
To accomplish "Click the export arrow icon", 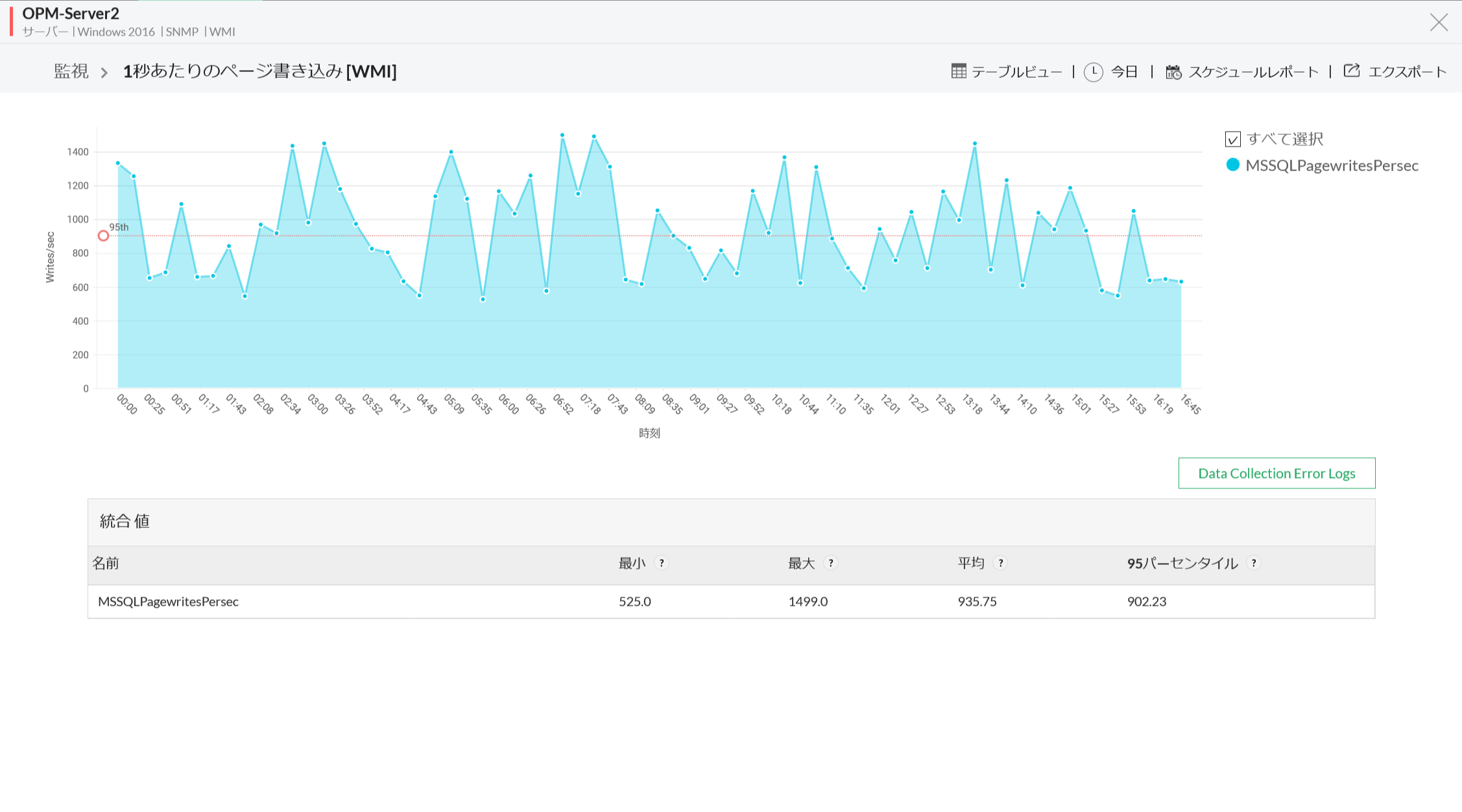I will [1352, 71].
